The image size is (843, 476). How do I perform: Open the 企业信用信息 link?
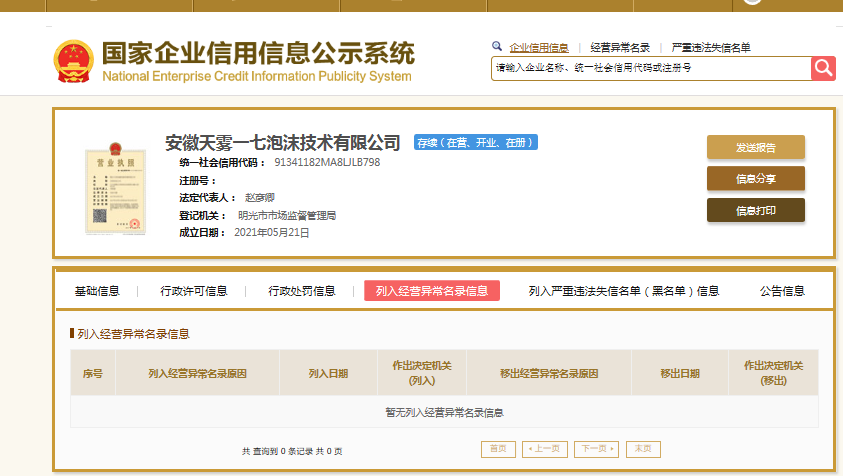(x=539, y=47)
